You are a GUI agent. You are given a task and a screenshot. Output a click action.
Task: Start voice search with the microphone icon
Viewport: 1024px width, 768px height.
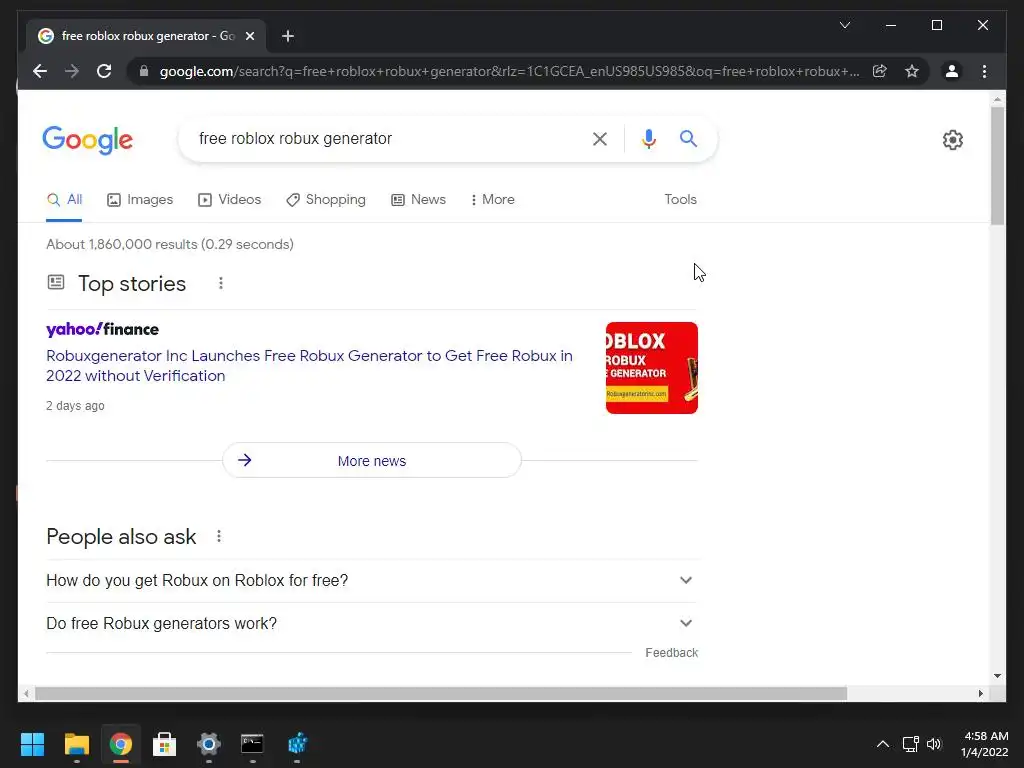pyautogui.click(x=648, y=138)
